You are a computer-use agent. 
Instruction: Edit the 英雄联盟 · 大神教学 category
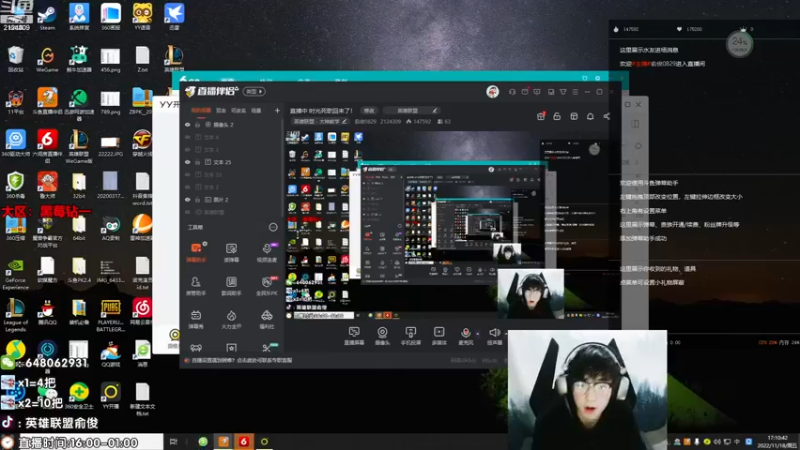pyautogui.click(x=320, y=121)
